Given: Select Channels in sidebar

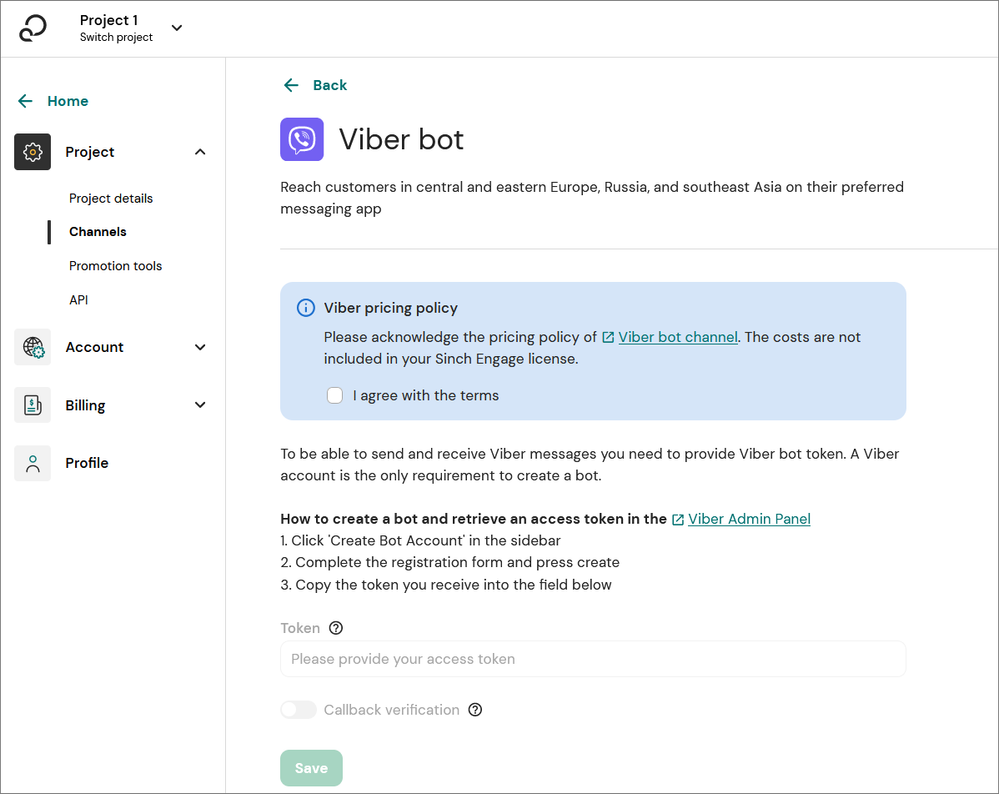Looking at the screenshot, I should click(x=97, y=232).
